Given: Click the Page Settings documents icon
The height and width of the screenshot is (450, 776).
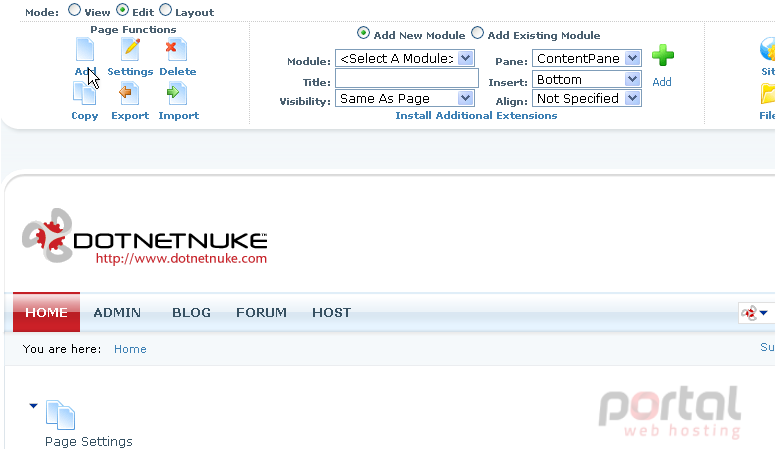Looking at the screenshot, I should click(60, 415).
